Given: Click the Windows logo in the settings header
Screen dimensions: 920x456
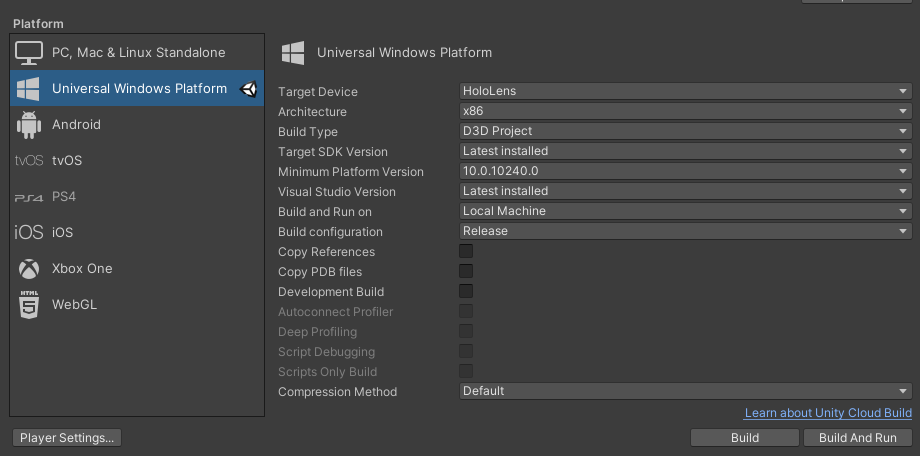Looking at the screenshot, I should pyautogui.click(x=293, y=53).
